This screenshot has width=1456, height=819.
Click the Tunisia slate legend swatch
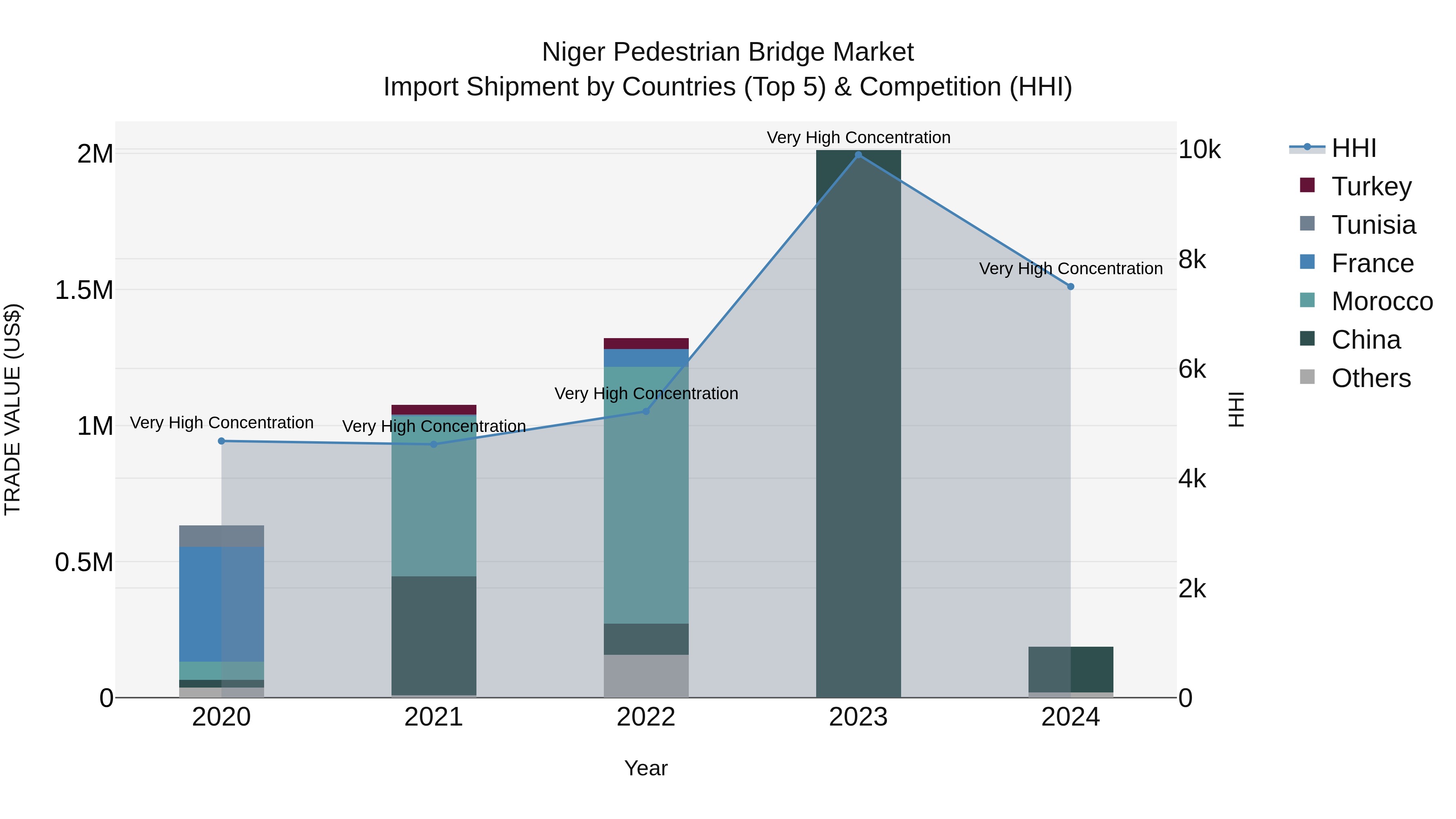pyautogui.click(x=1307, y=223)
